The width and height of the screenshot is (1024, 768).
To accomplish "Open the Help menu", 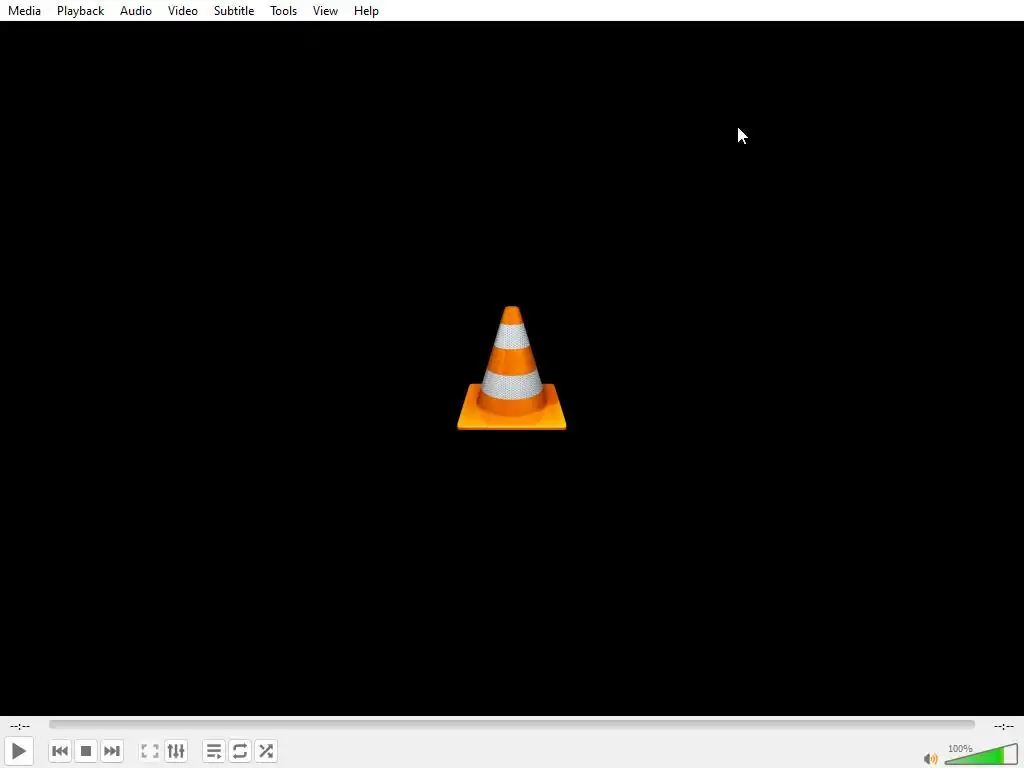I will [366, 10].
